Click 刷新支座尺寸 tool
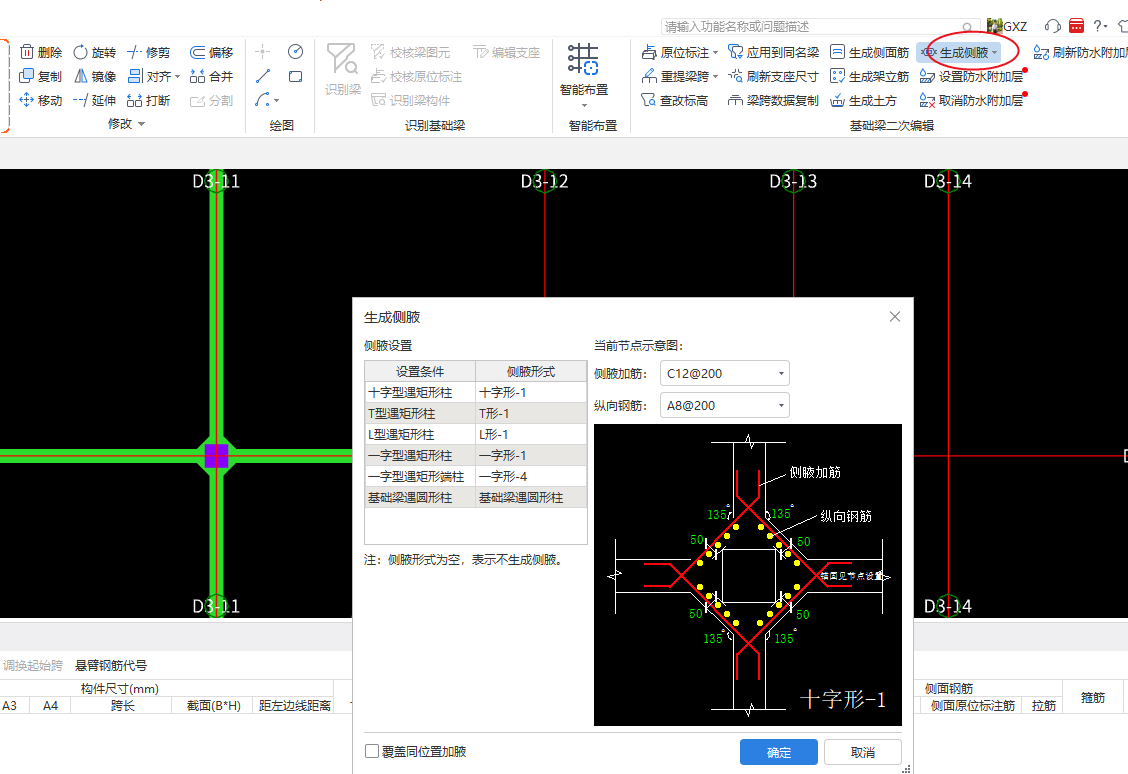This screenshot has height=774, width=1128. click(x=773, y=76)
